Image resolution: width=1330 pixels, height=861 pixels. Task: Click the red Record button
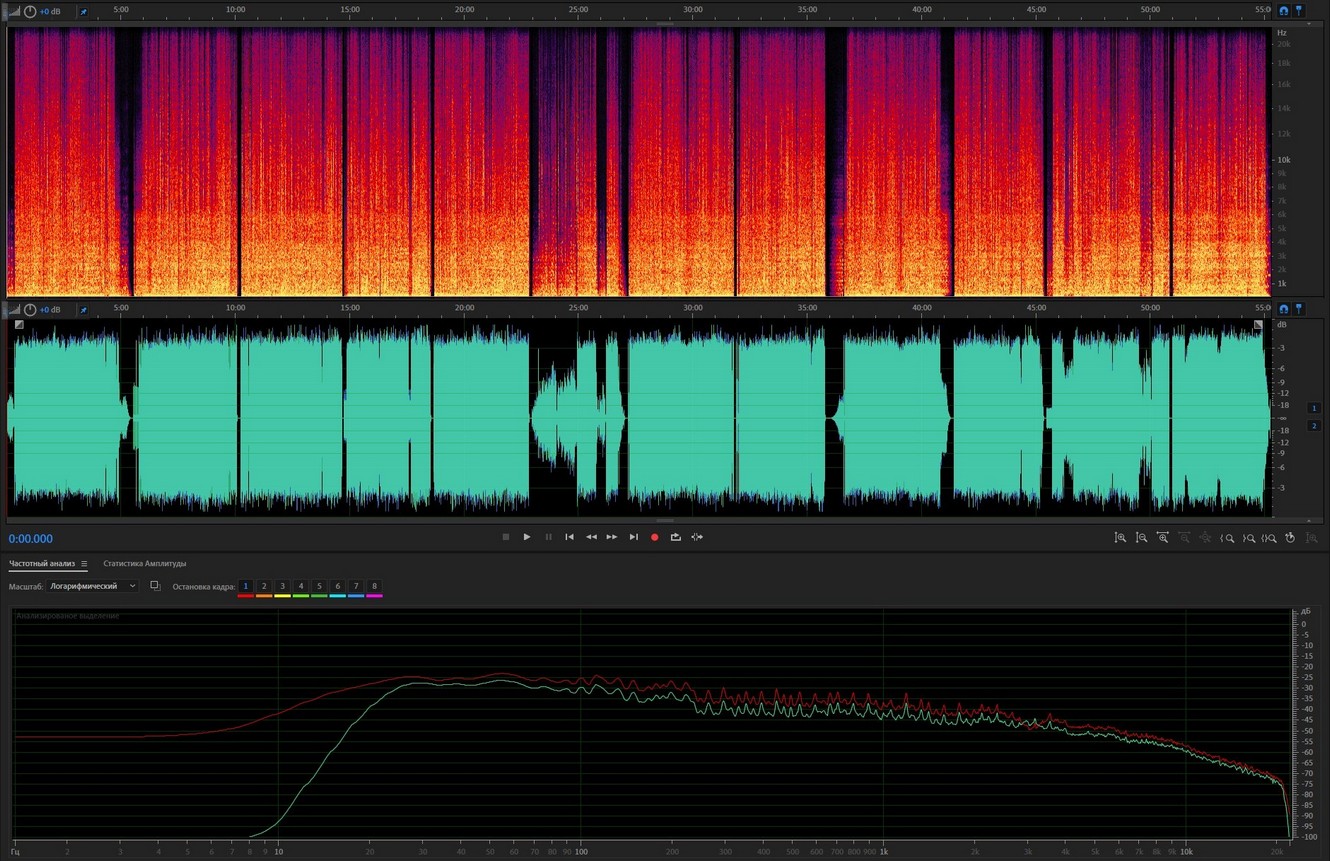click(x=655, y=537)
